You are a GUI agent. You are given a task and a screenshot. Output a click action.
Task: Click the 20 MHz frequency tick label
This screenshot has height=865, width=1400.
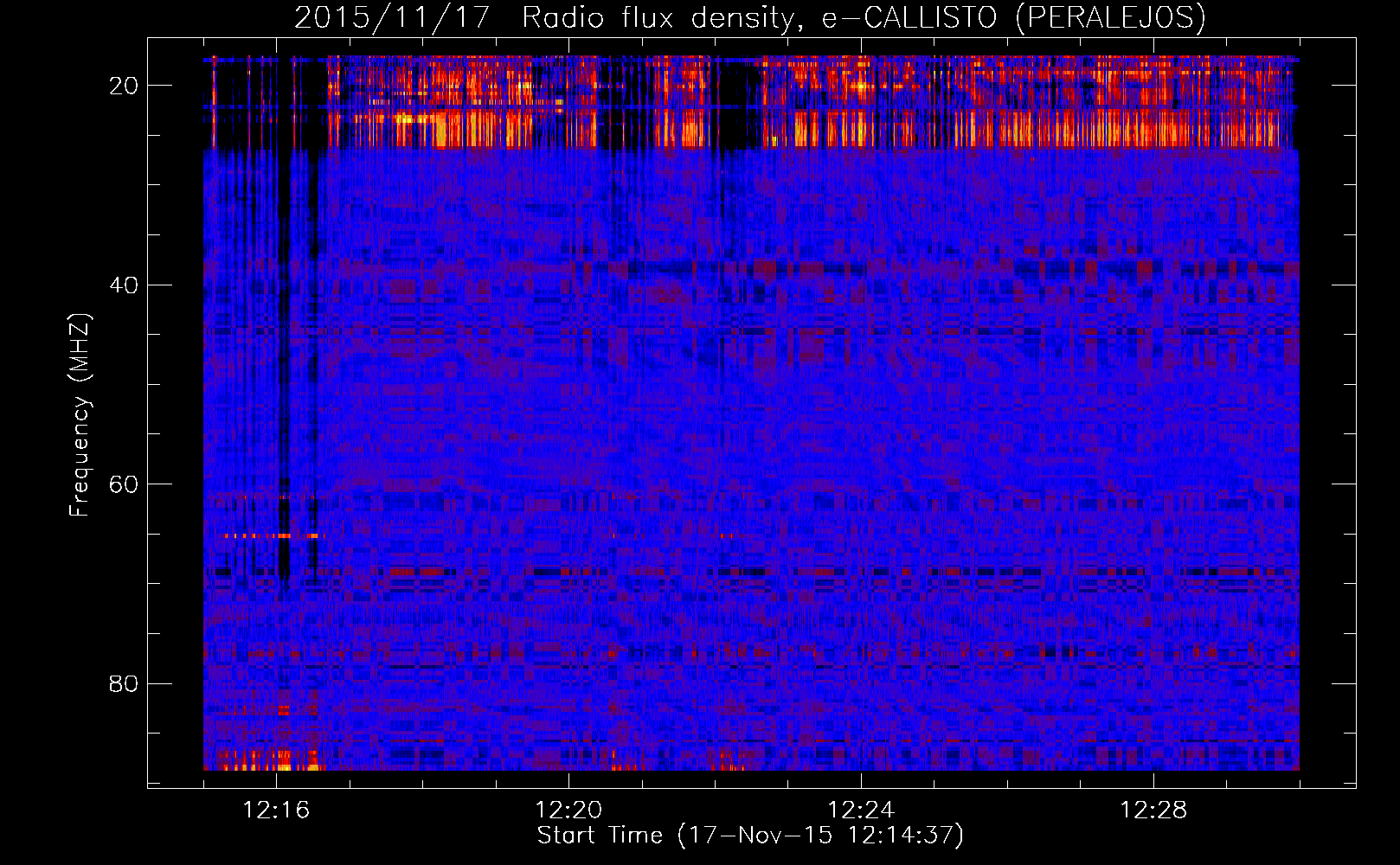pyautogui.click(x=125, y=86)
